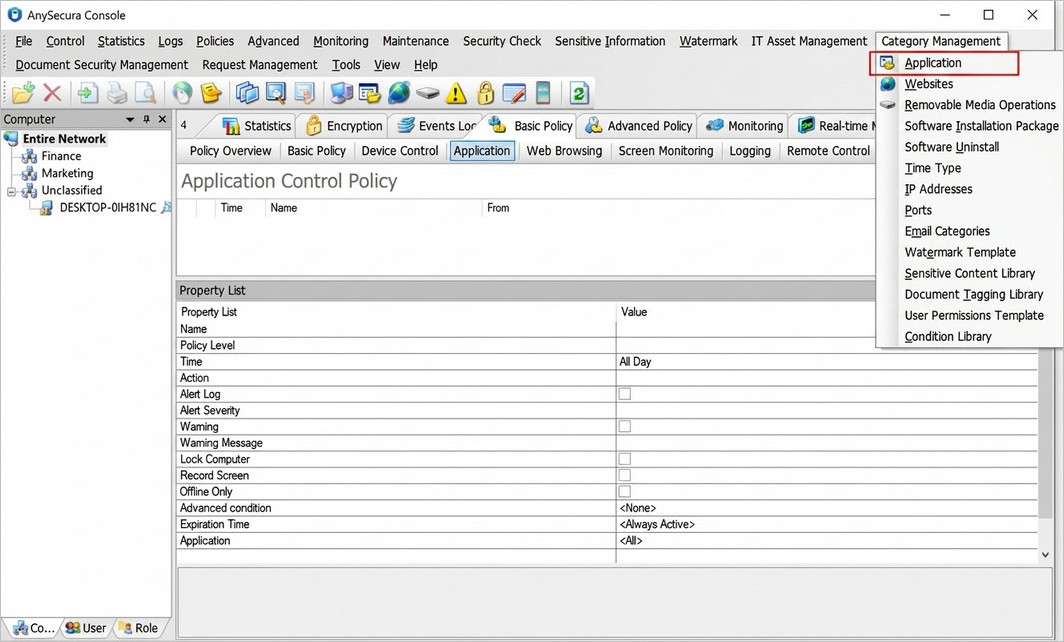Enable the Lock Computer checkbox

click(625, 459)
